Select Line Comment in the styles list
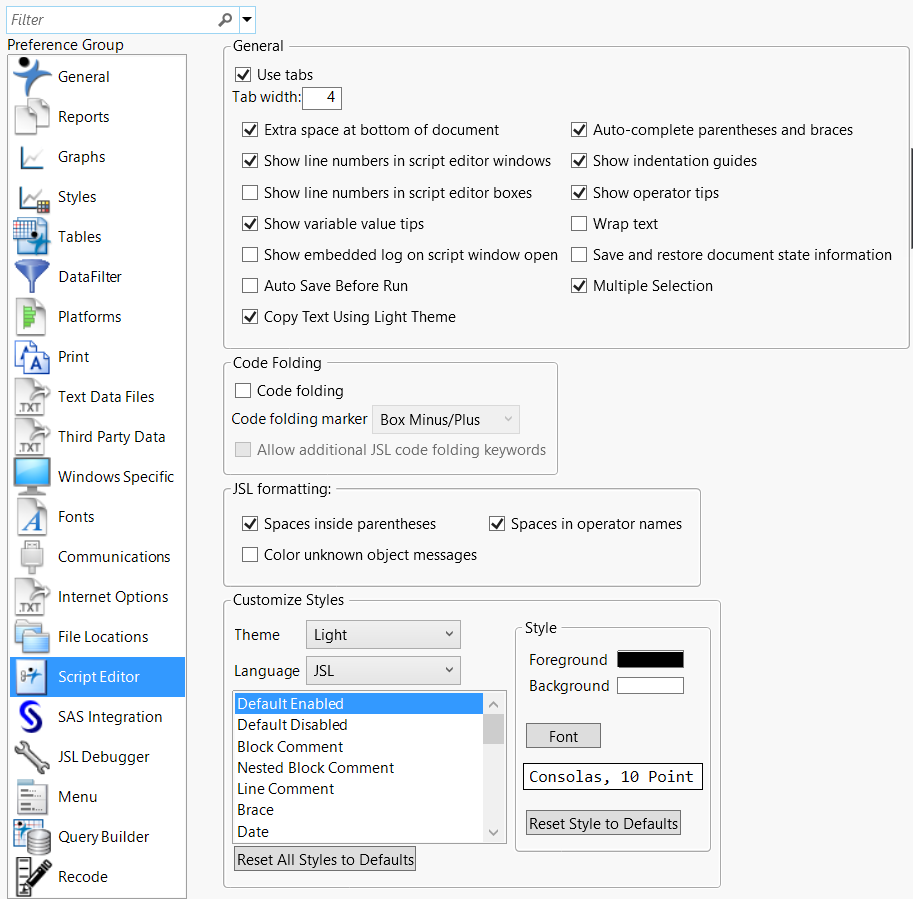 pos(285,789)
